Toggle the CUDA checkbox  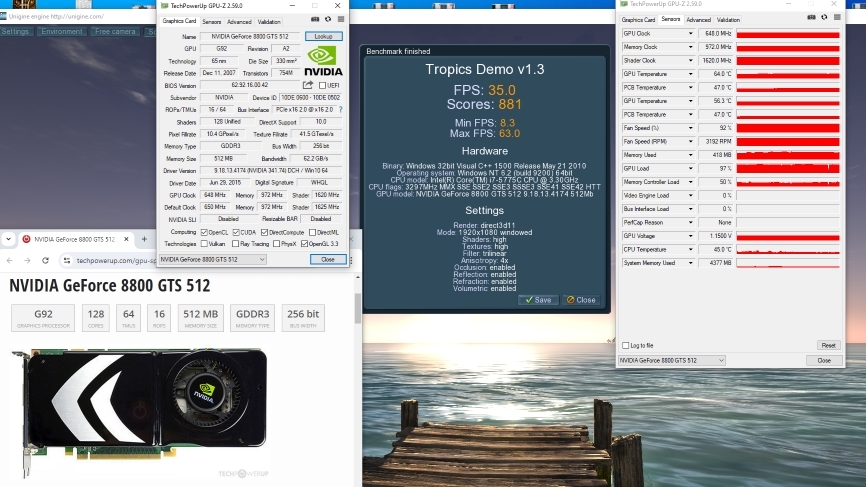(236, 232)
